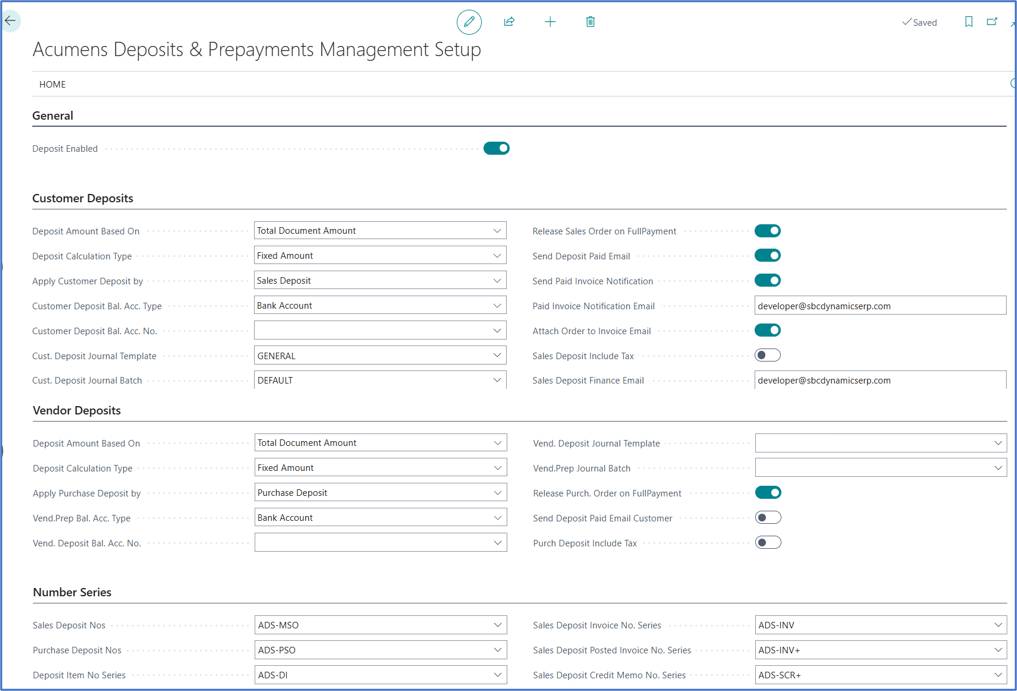Open the HOME menu tab

point(53,84)
